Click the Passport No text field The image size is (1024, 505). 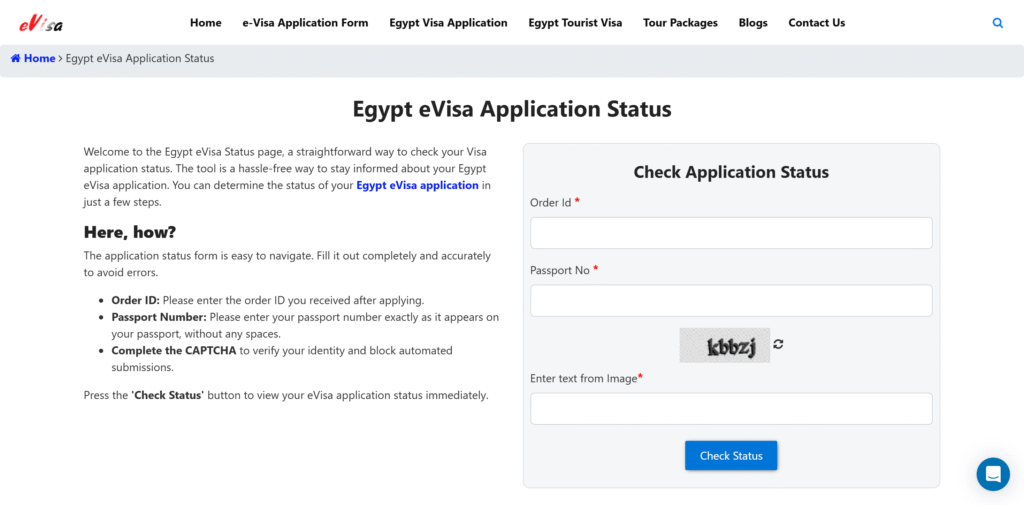tap(731, 301)
